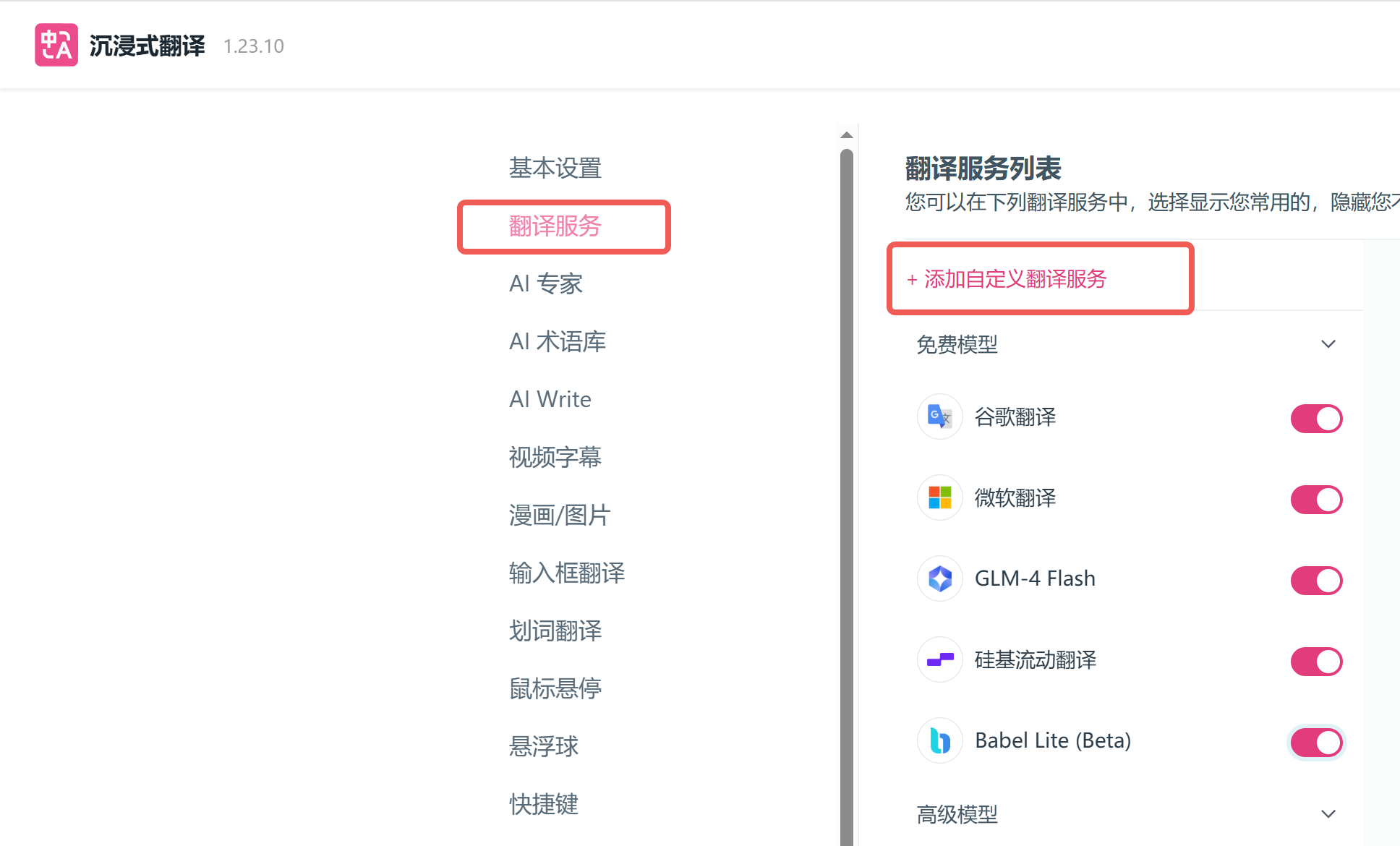Click the 谷歌翻译 Google Translate icon

point(939,417)
